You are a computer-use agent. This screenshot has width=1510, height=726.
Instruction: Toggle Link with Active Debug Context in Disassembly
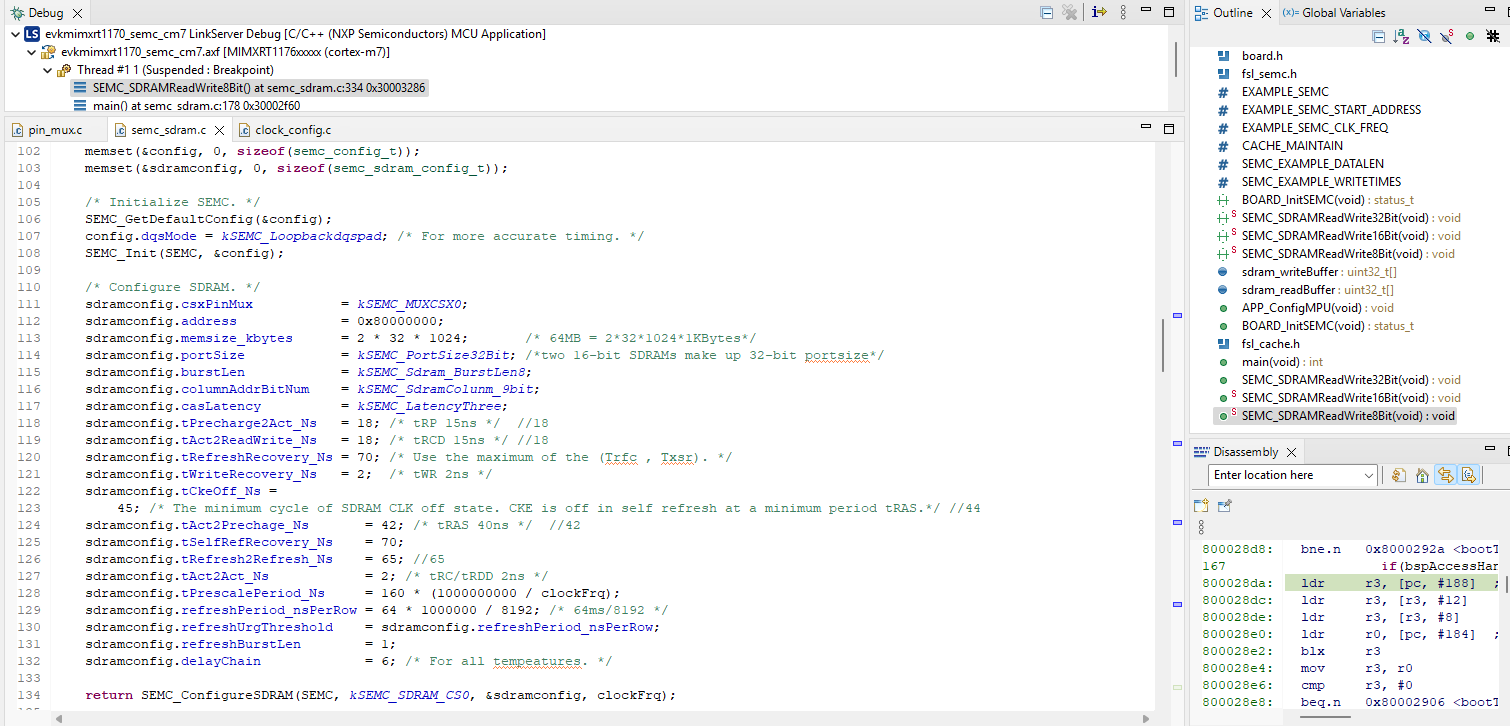[1445, 476]
